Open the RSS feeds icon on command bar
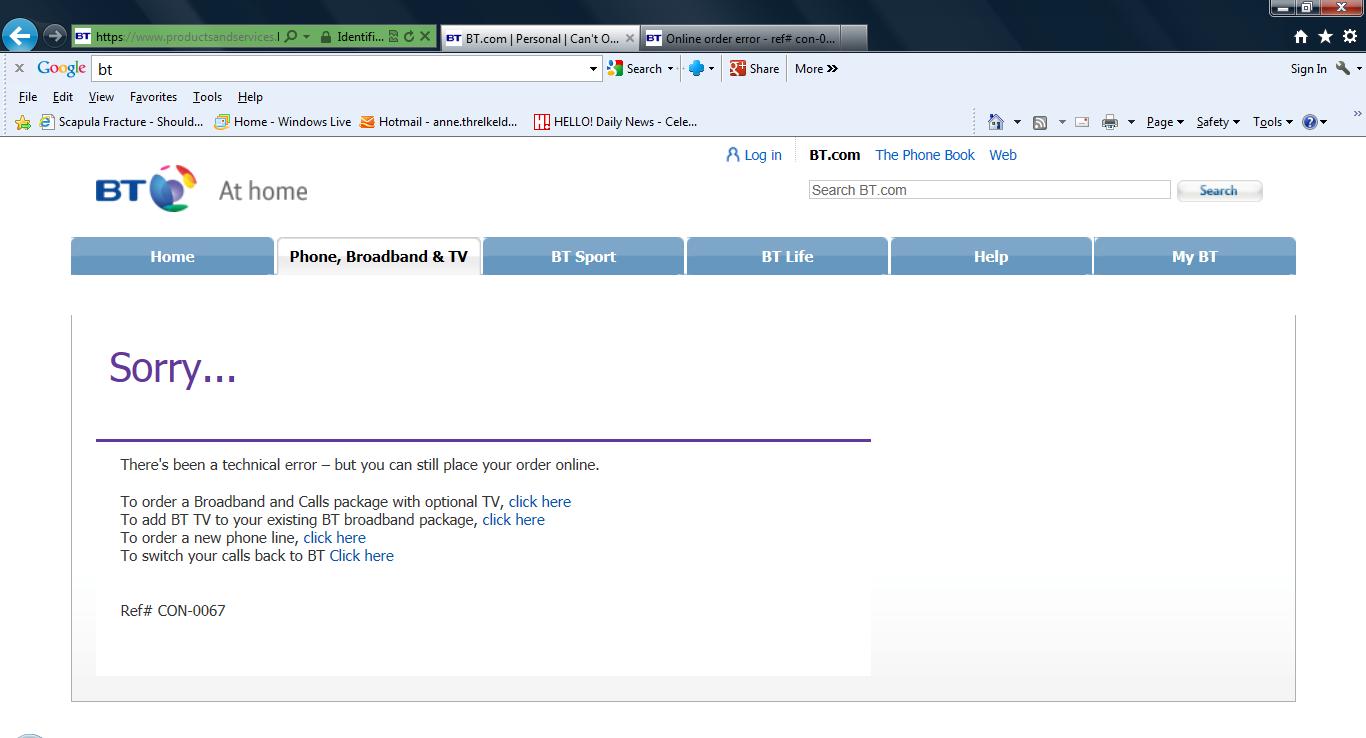 click(x=1038, y=121)
